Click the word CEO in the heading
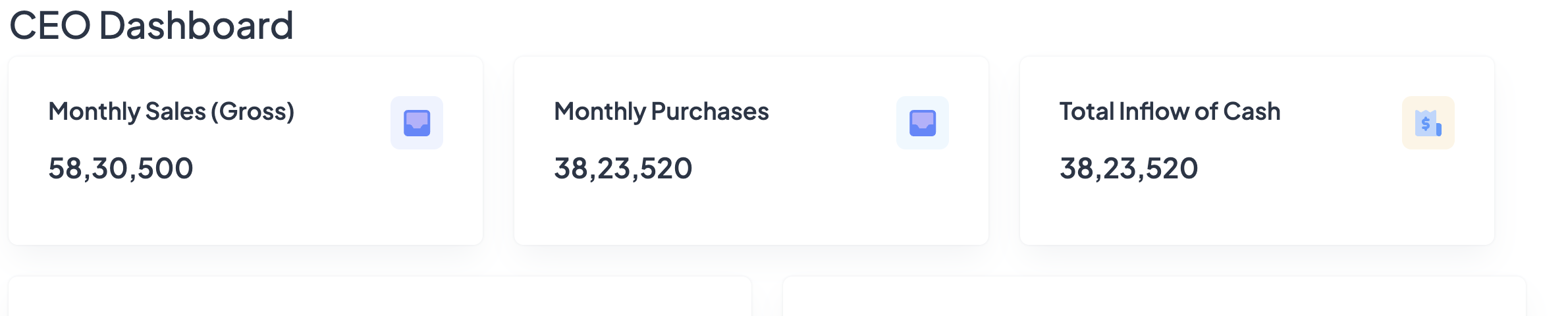The image size is (1568, 316). click(50, 26)
